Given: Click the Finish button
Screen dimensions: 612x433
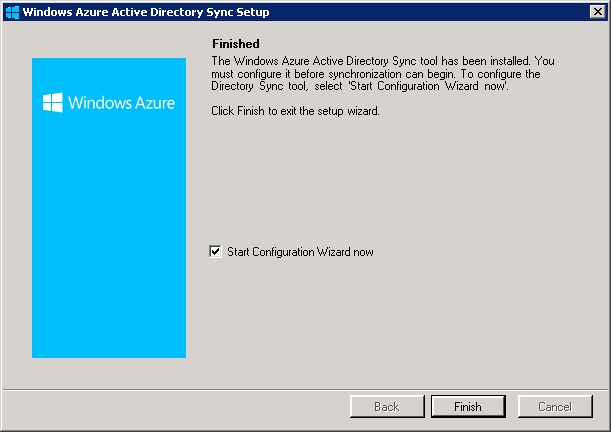Looking at the screenshot, I should [x=468, y=406].
